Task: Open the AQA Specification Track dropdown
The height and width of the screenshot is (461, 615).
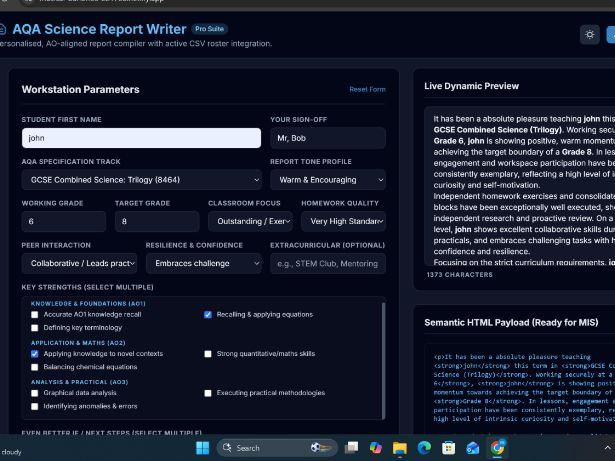Action: (x=142, y=180)
